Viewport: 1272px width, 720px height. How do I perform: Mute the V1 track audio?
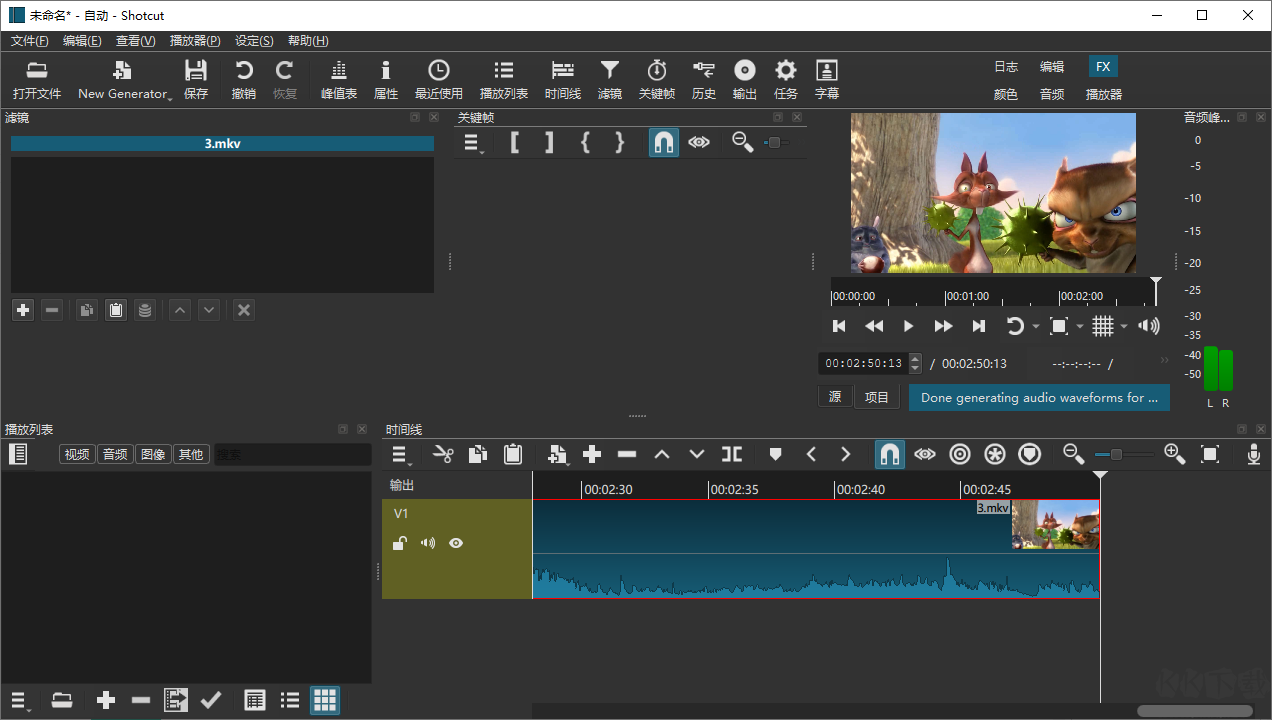[428, 543]
